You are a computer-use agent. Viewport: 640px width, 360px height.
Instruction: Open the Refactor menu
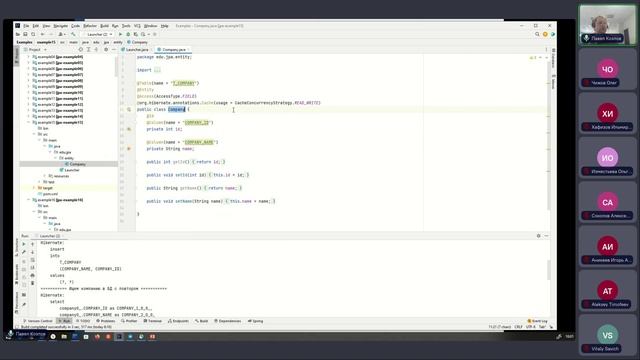click(90, 26)
